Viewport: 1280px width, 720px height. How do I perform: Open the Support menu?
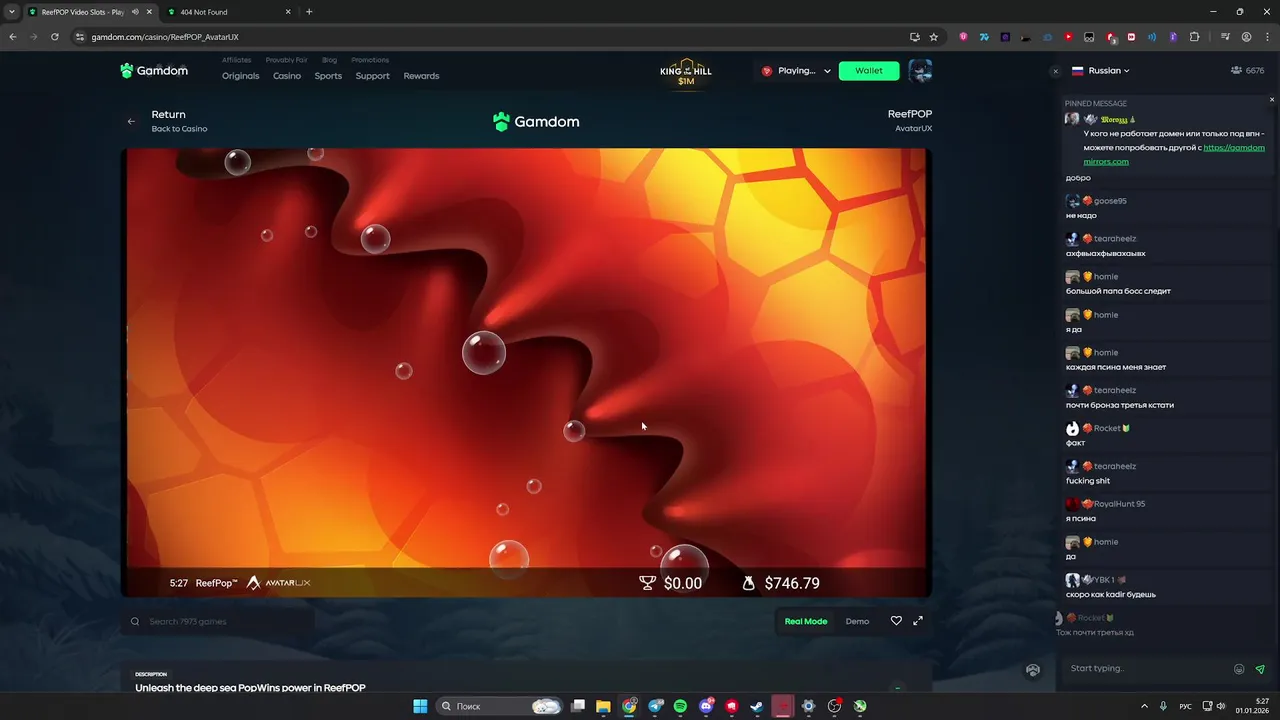tap(372, 76)
